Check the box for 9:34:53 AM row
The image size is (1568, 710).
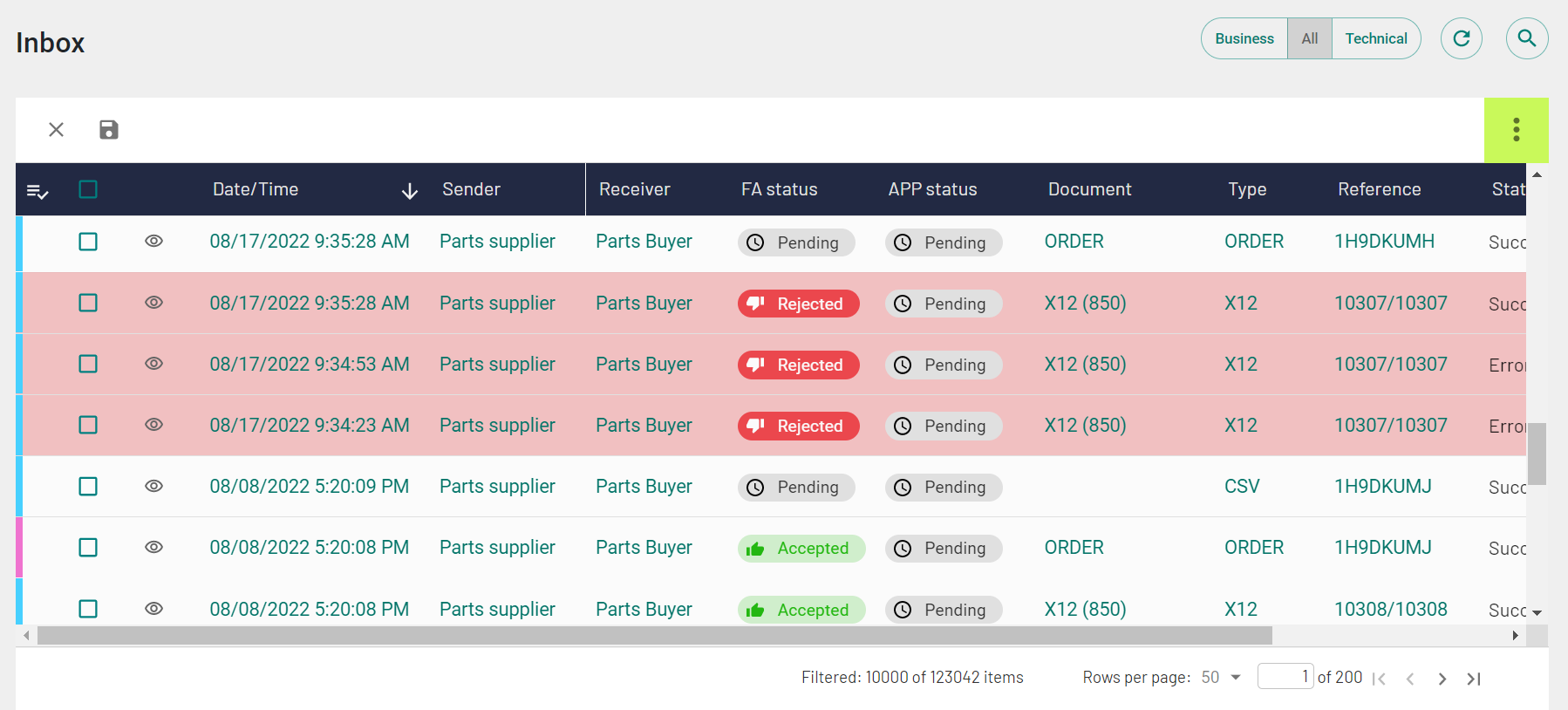(x=88, y=364)
